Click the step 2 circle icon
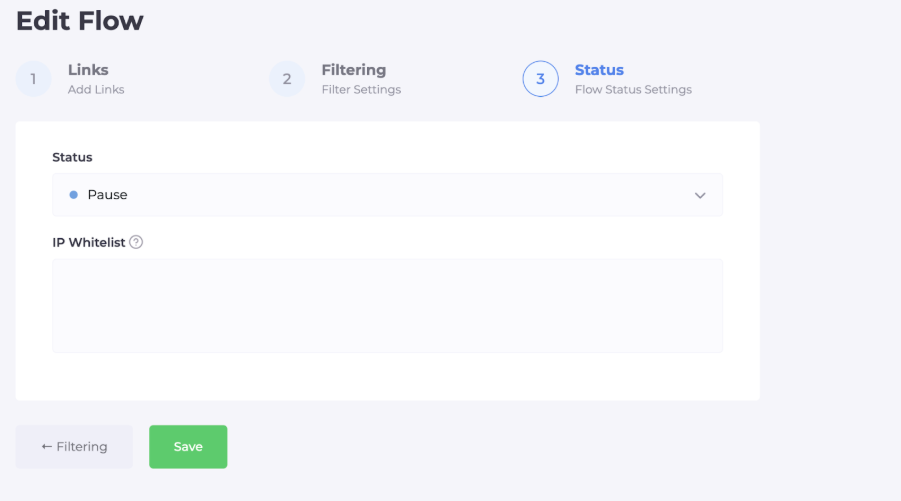 pyautogui.click(x=287, y=79)
